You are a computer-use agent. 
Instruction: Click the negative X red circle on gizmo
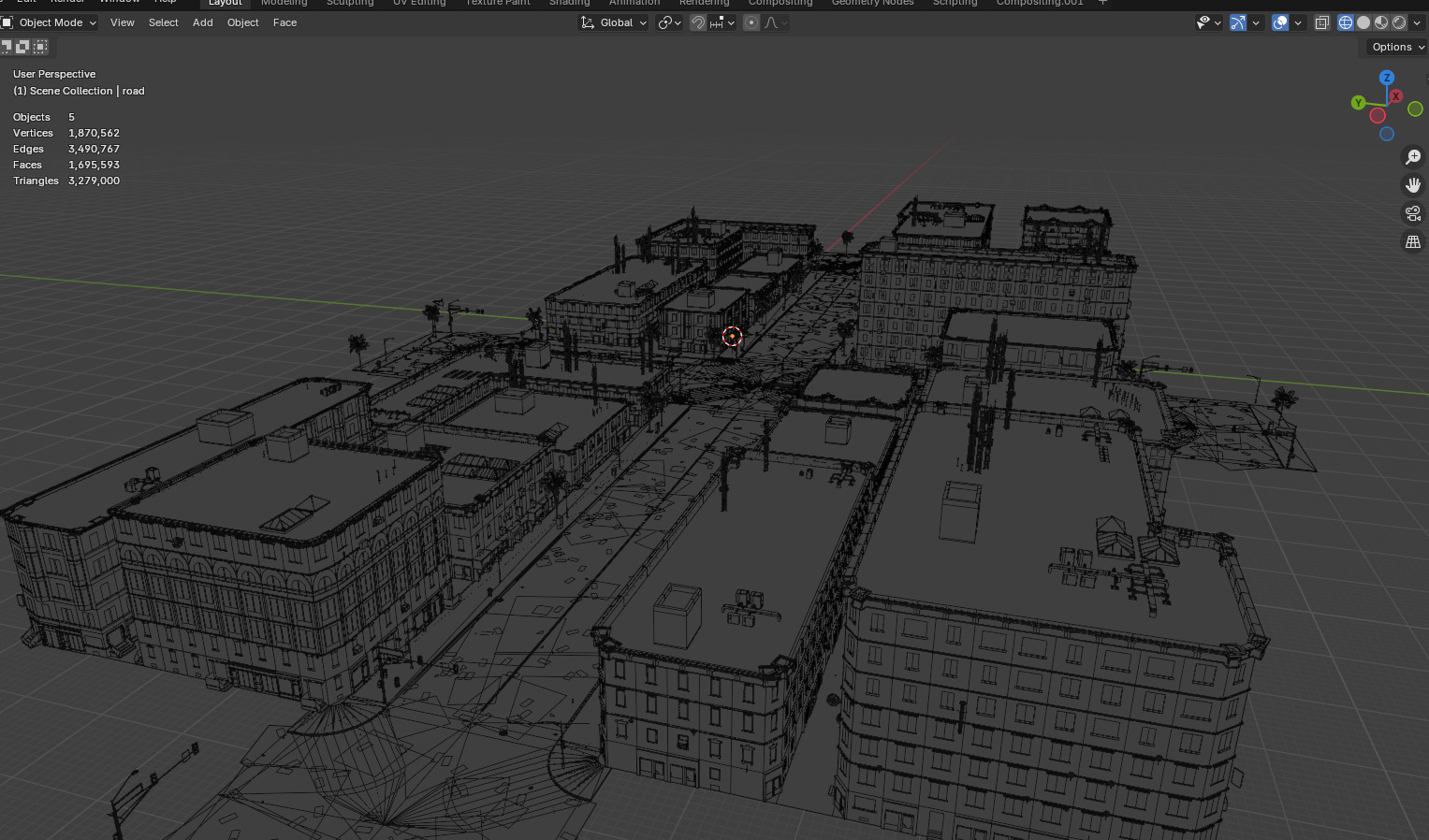point(1378,116)
